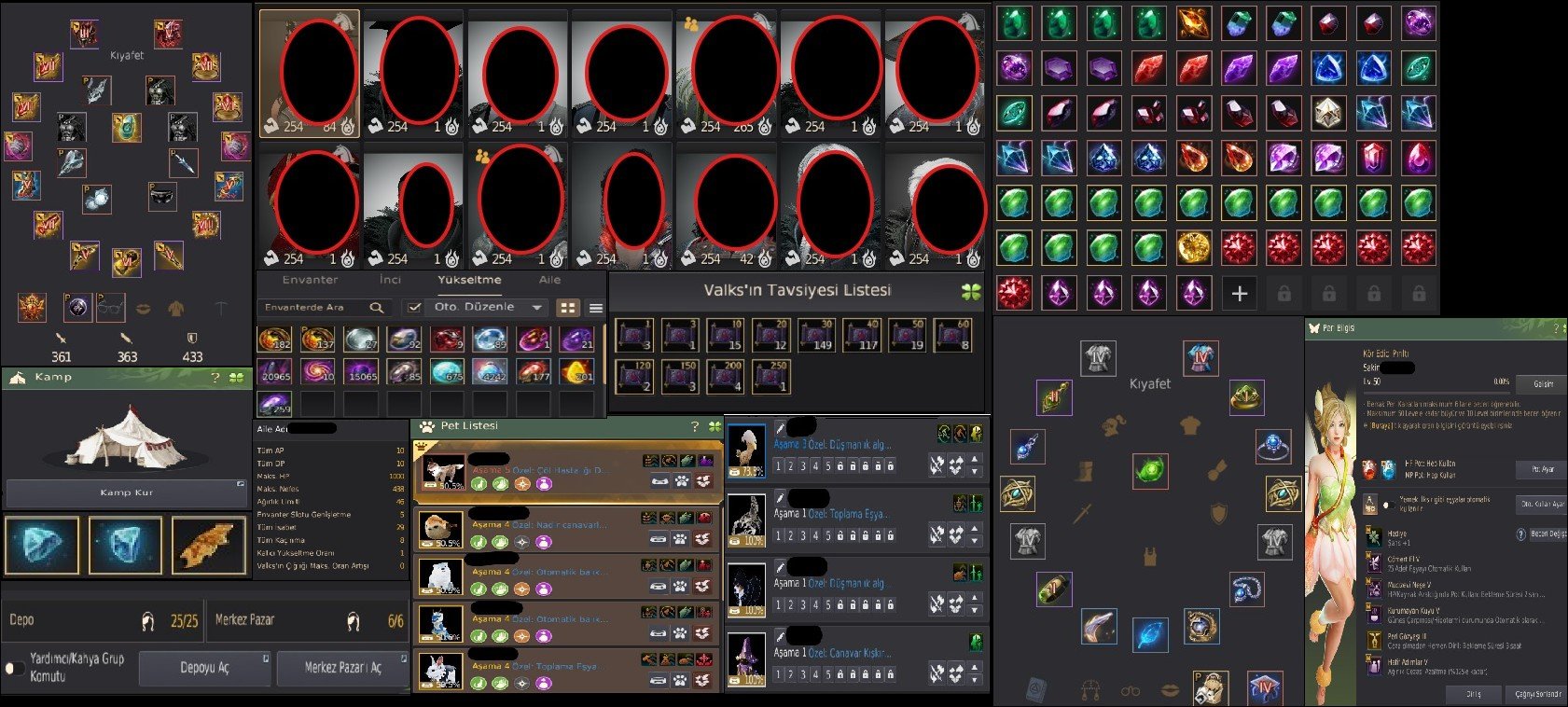Open the Oto. Düzenle dropdown arrow
This screenshot has width=1568, height=707.
tap(536, 307)
